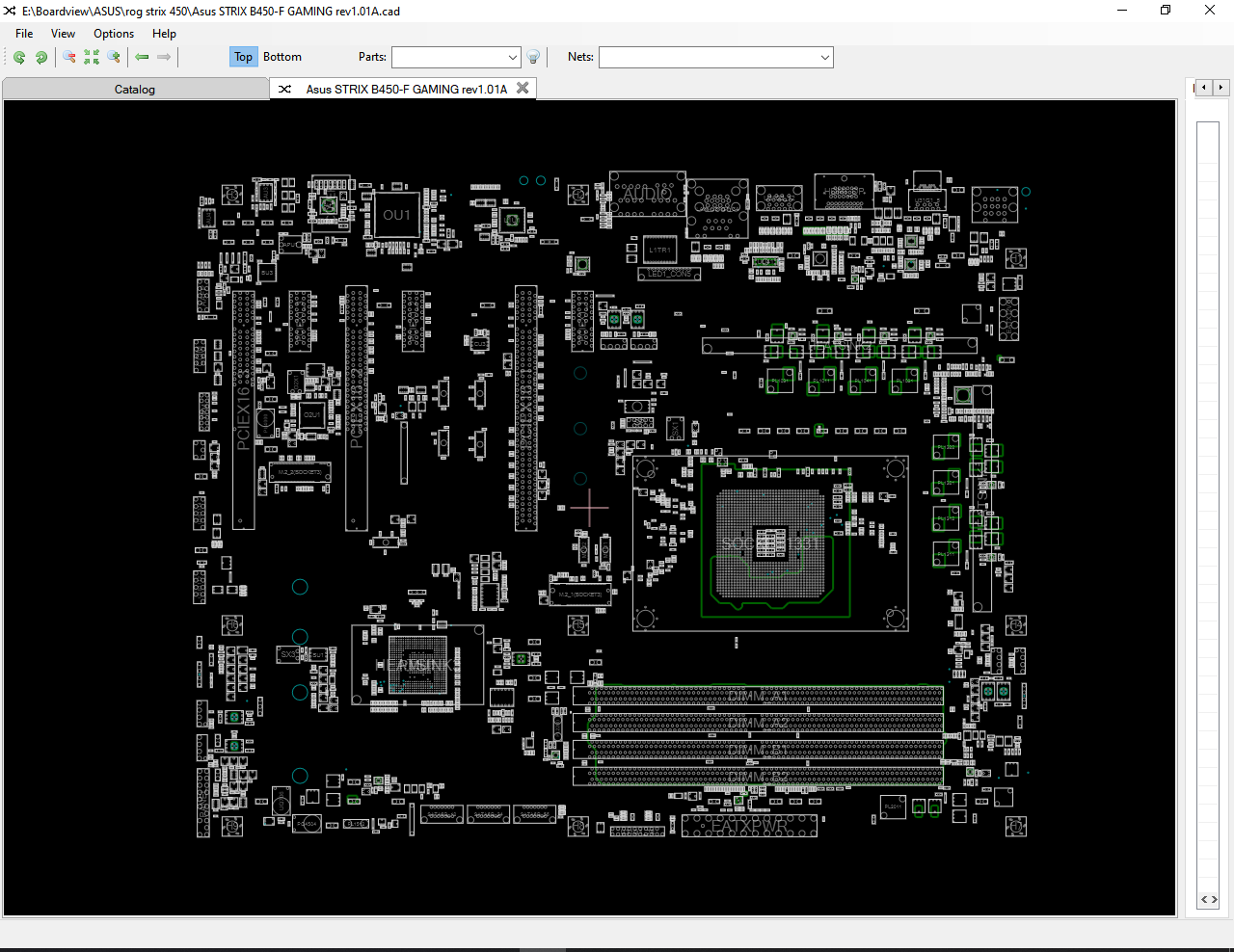Close the Asus STRIX B450-F tab
The image size is (1234, 952).
pyautogui.click(x=523, y=88)
